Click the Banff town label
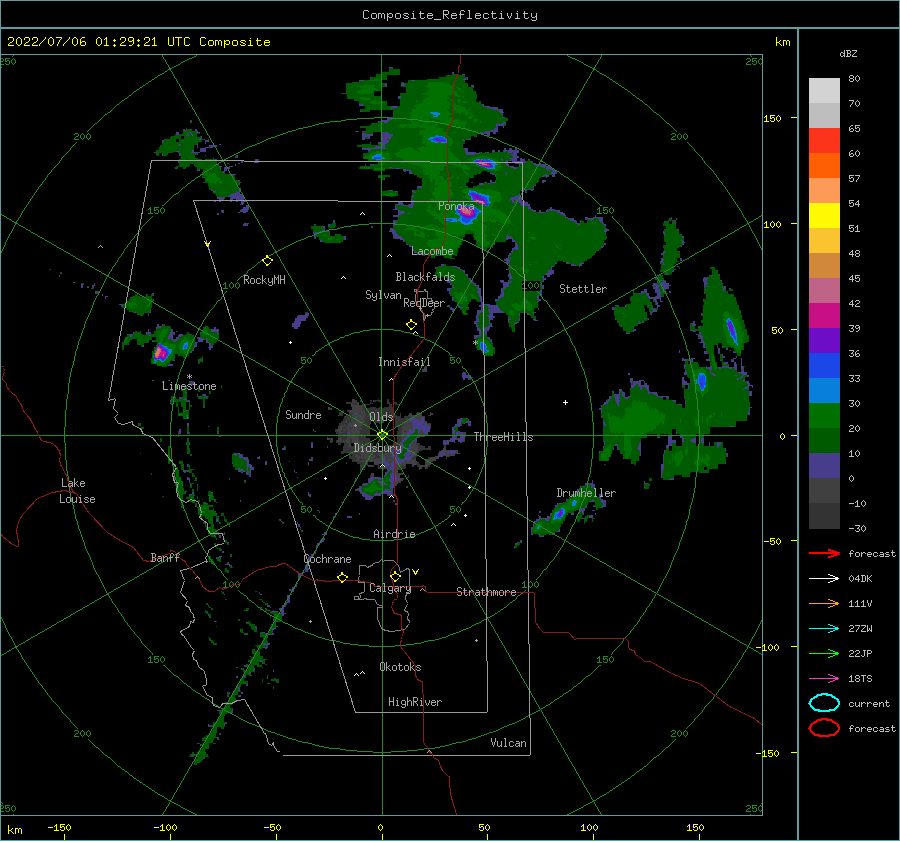This screenshot has height=841, width=900. point(165,557)
